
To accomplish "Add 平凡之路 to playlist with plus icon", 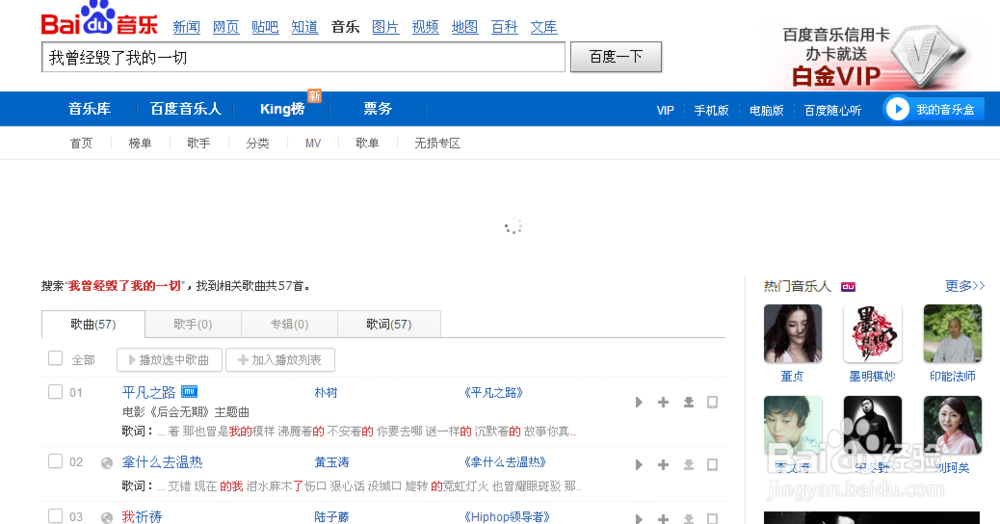I will click(x=663, y=402).
